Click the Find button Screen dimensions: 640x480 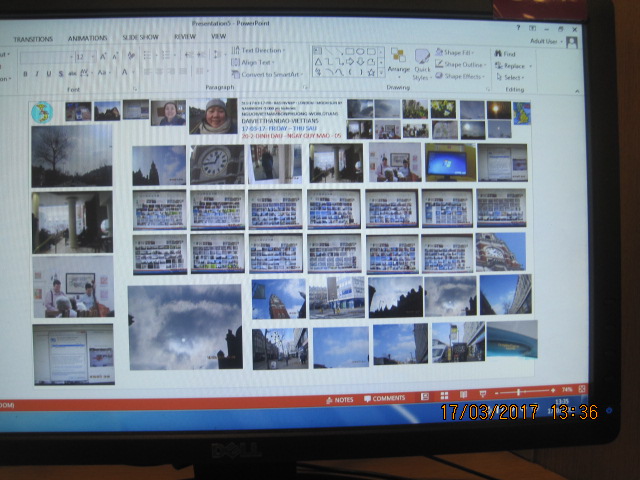(x=505, y=54)
